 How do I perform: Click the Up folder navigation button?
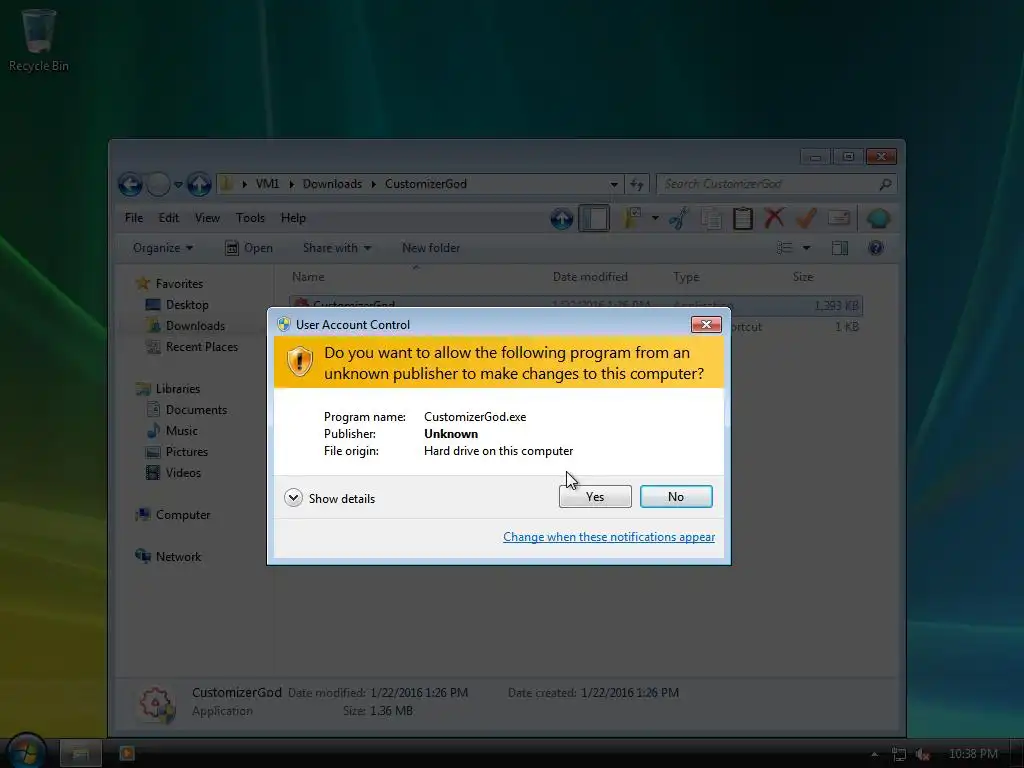[x=199, y=185]
